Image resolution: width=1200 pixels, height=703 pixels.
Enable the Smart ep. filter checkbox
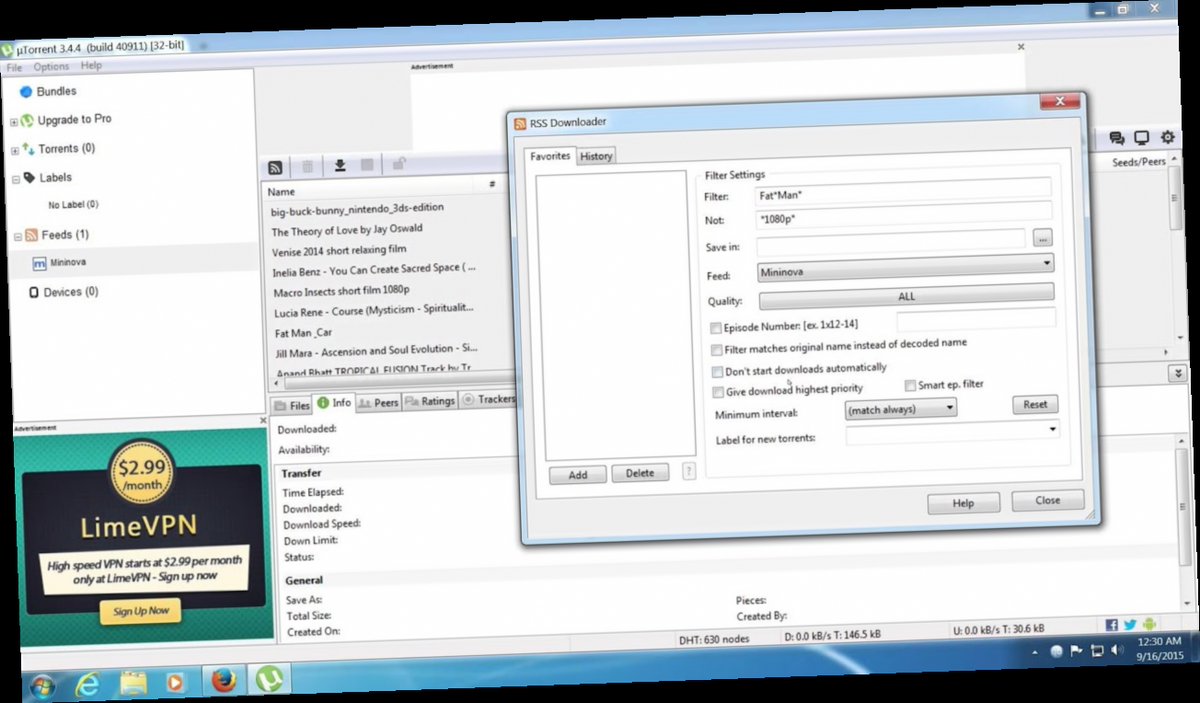point(910,385)
